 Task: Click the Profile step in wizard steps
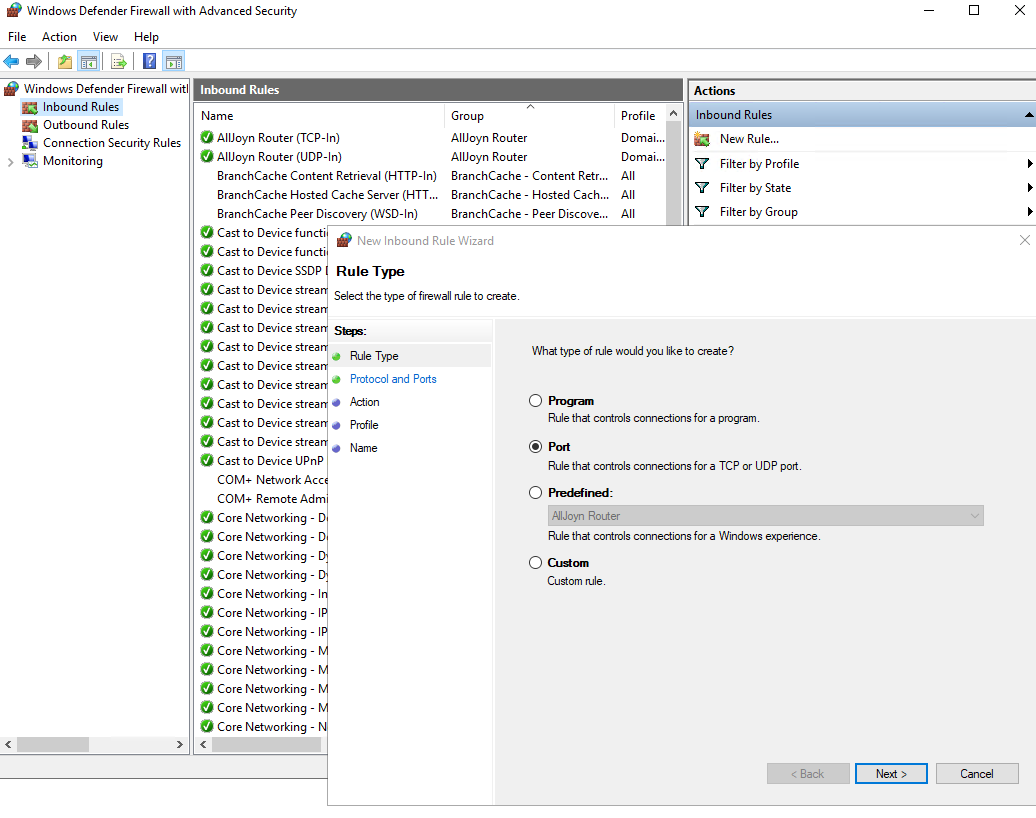point(364,425)
